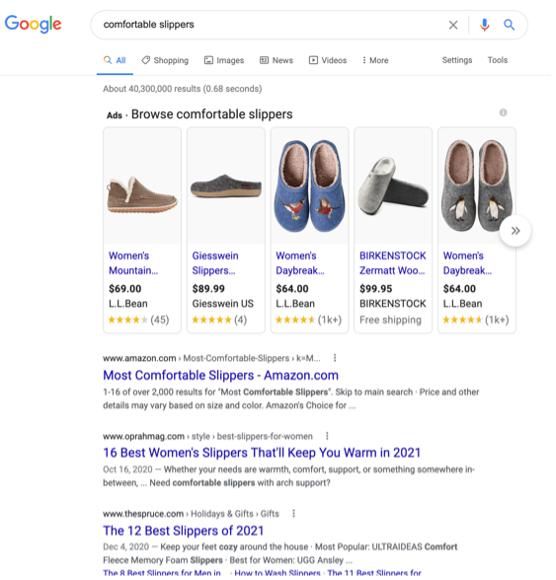
Task: Open Most Comfortable Slippers - Amazon.com link
Action: tap(220, 375)
